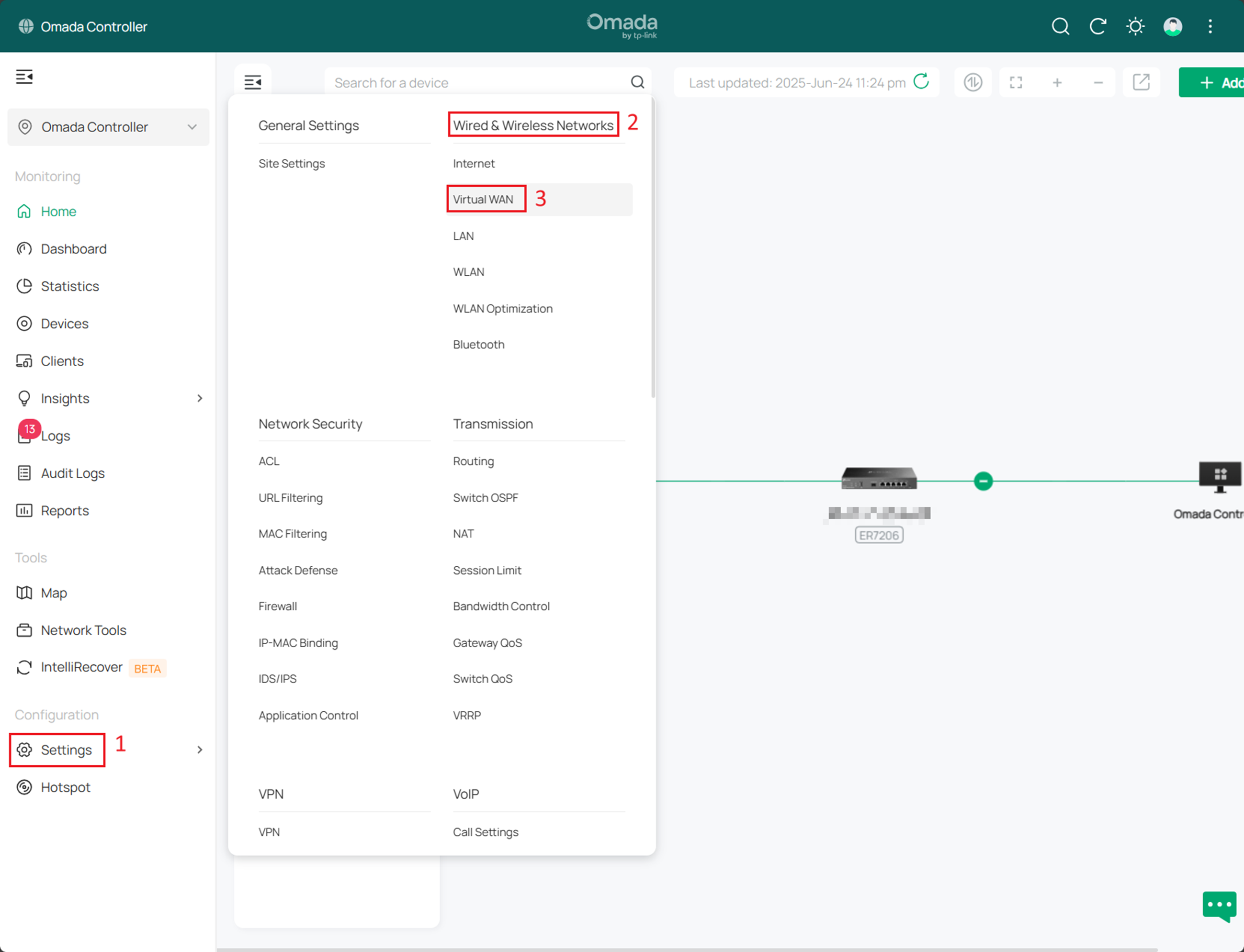Open Audit Logs in sidebar
Image resolution: width=1244 pixels, height=952 pixels.
(x=73, y=473)
